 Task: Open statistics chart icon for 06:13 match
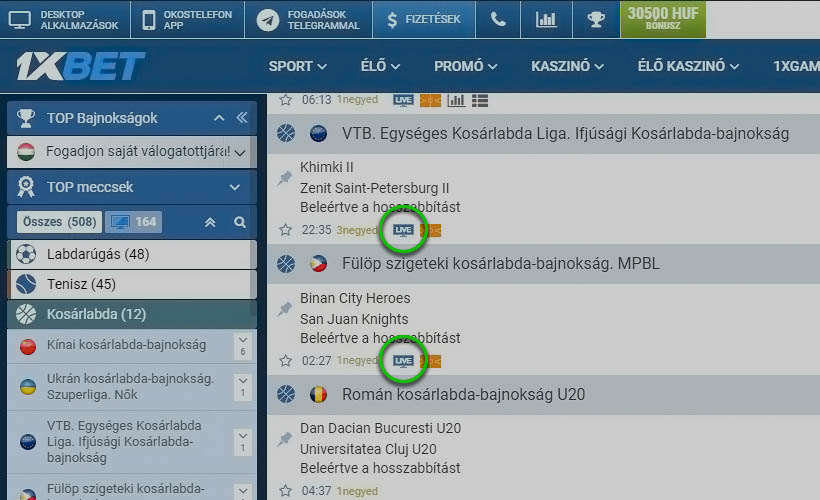(x=456, y=100)
